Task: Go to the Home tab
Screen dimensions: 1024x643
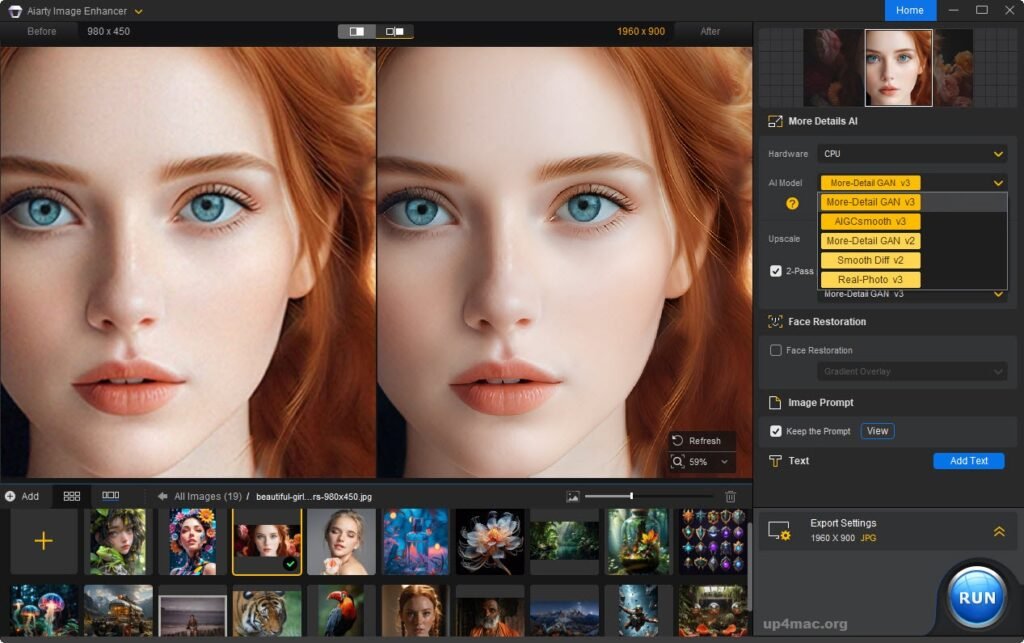Action: pyautogui.click(x=910, y=10)
